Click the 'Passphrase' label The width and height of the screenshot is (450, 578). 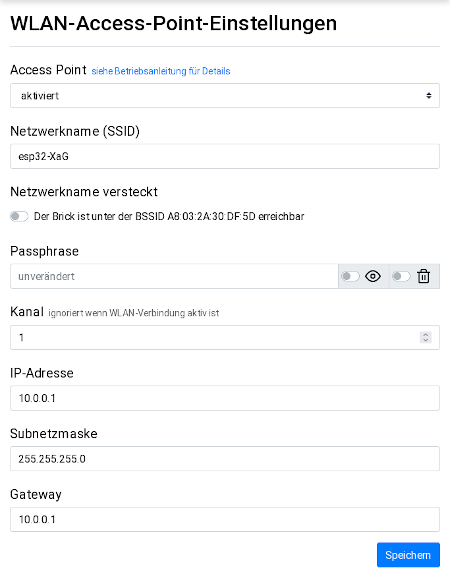click(x=45, y=251)
